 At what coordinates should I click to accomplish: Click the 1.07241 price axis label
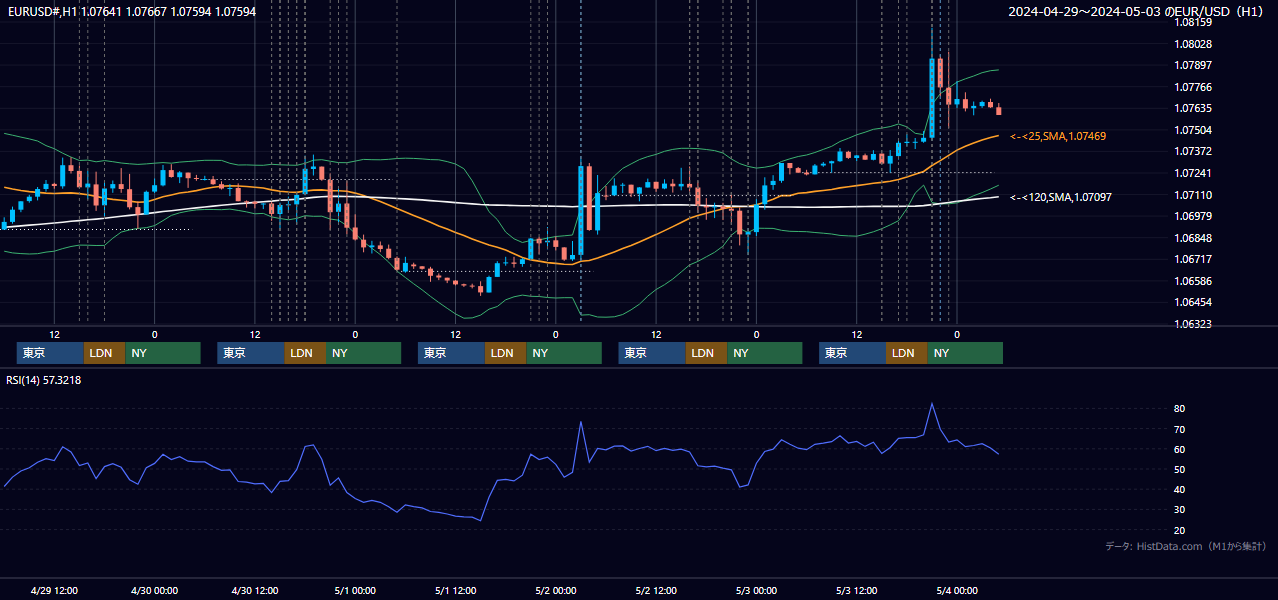[1193, 173]
